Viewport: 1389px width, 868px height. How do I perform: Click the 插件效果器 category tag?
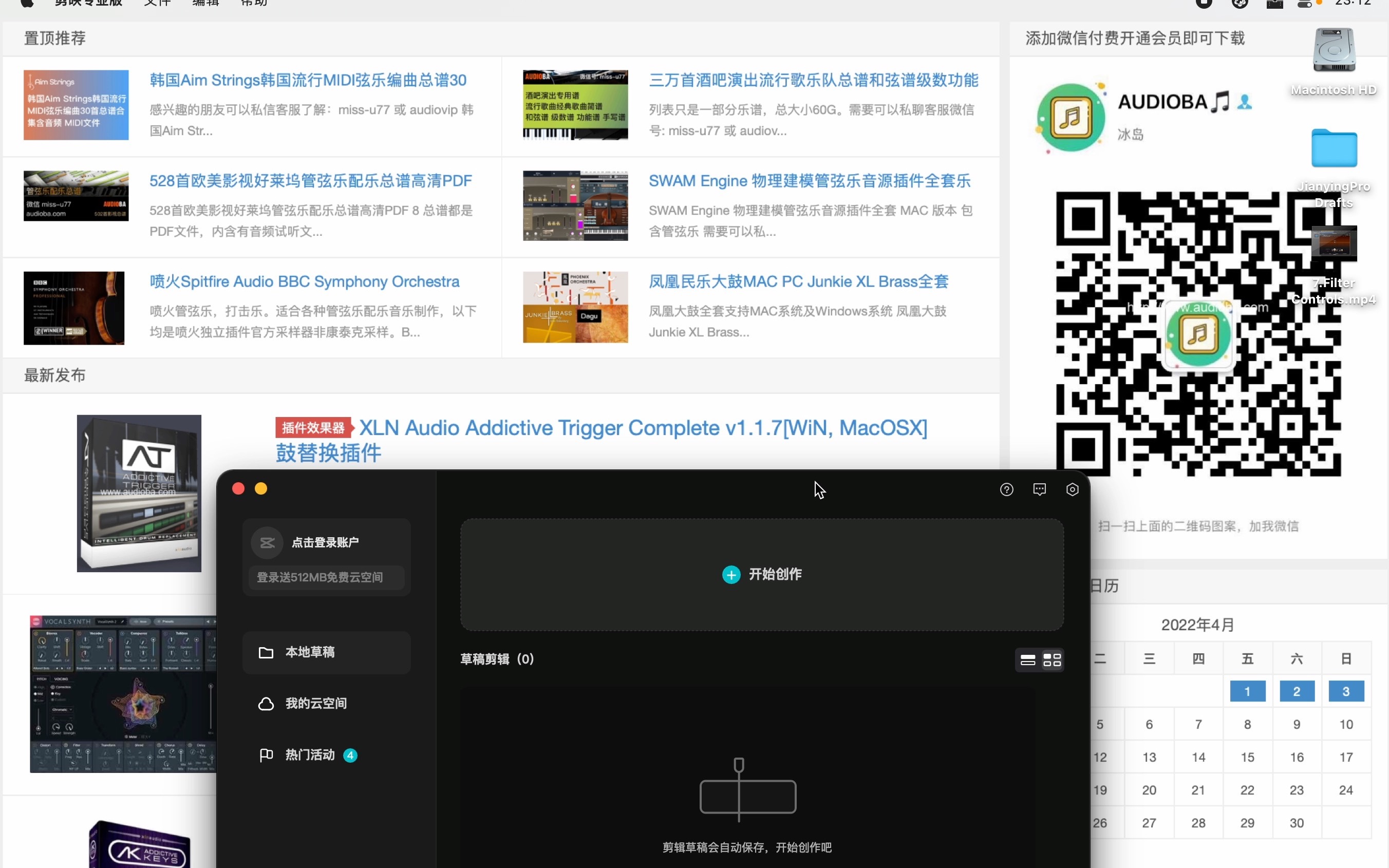[x=313, y=428]
